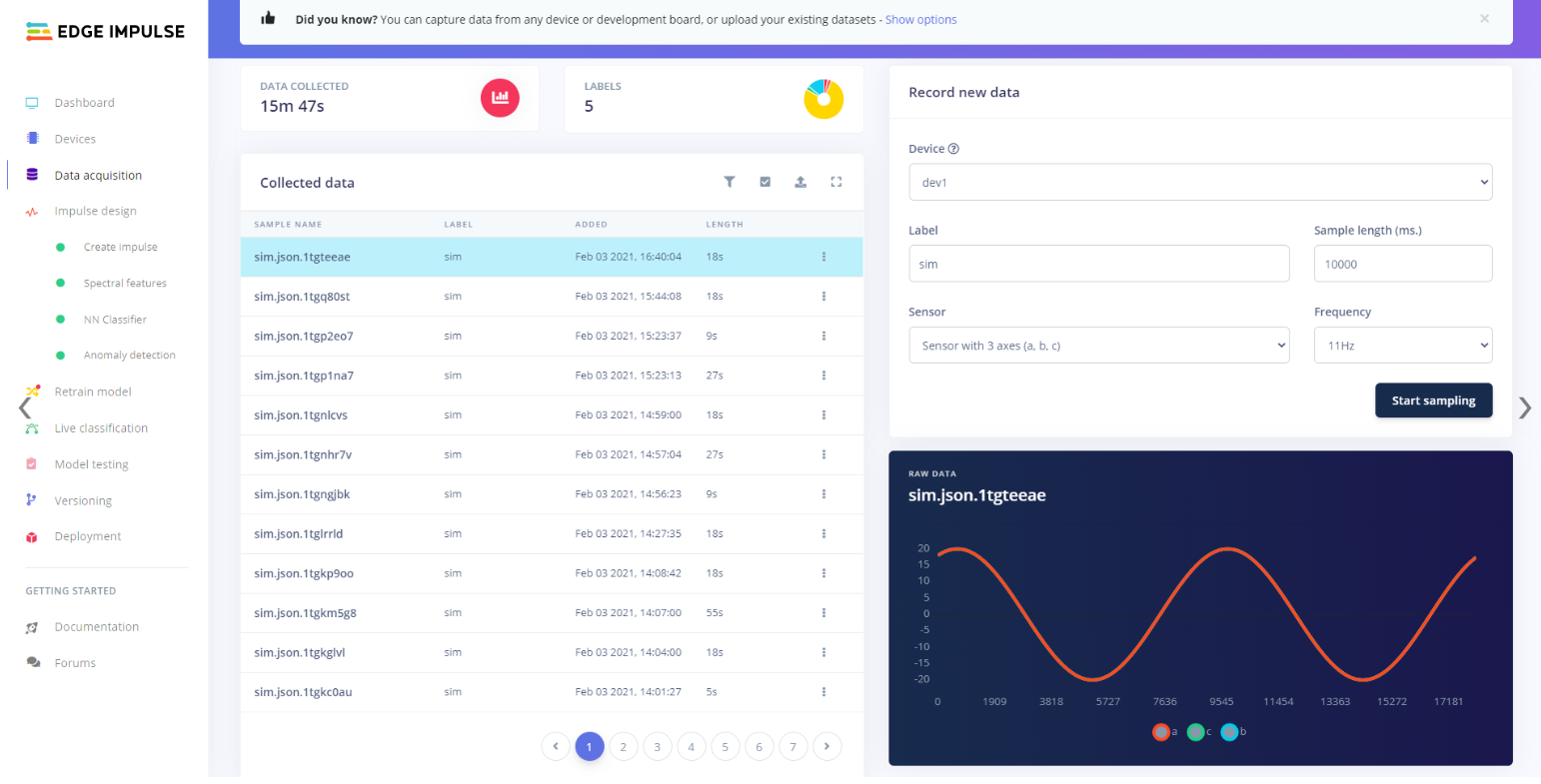The image size is (1541, 784).
Task: Upload existing data via the upload icon
Action: [x=800, y=182]
